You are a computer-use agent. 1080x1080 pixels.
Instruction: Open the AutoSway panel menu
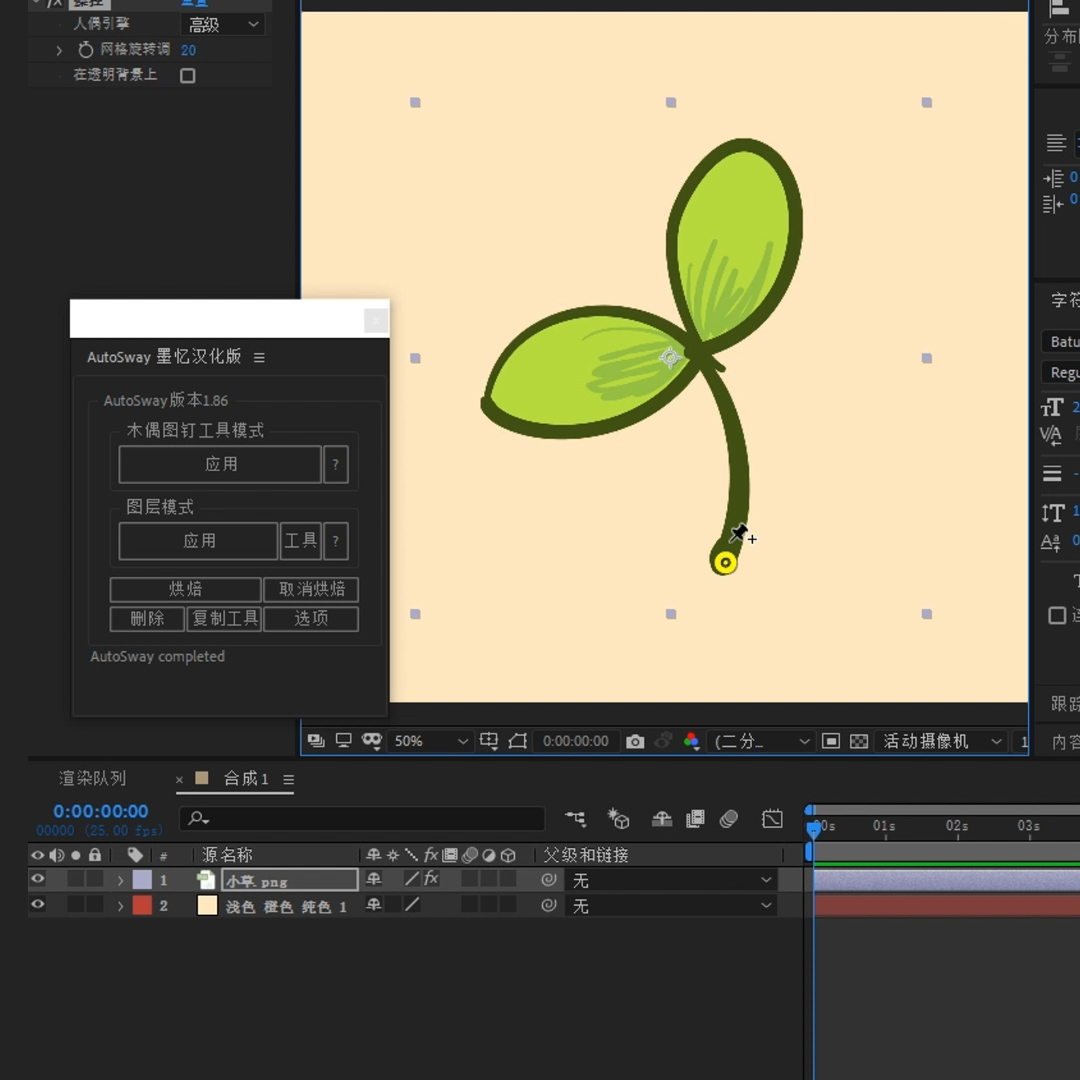pyautogui.click(x=259, y=357)
